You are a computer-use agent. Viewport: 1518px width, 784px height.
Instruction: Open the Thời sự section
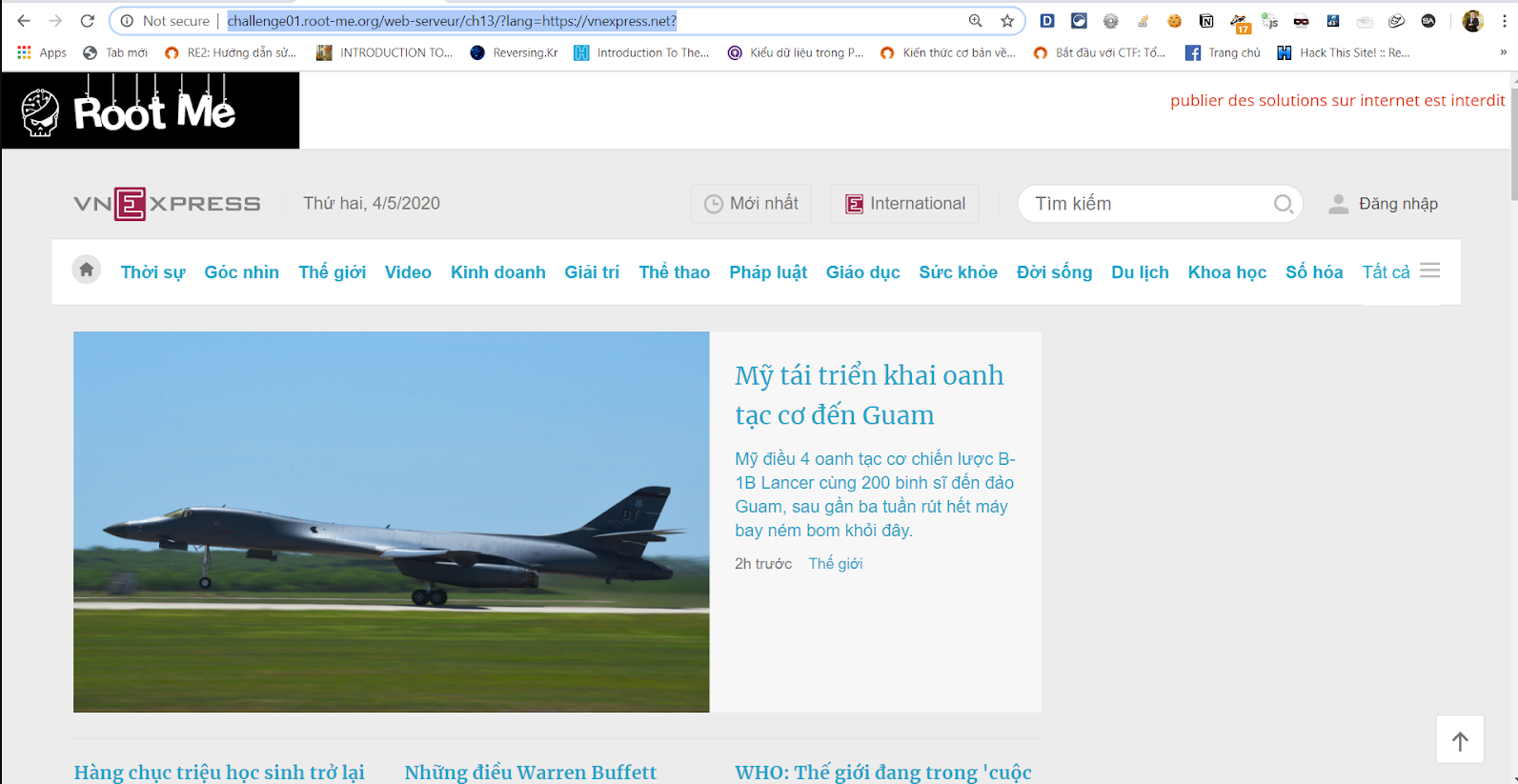152,272
